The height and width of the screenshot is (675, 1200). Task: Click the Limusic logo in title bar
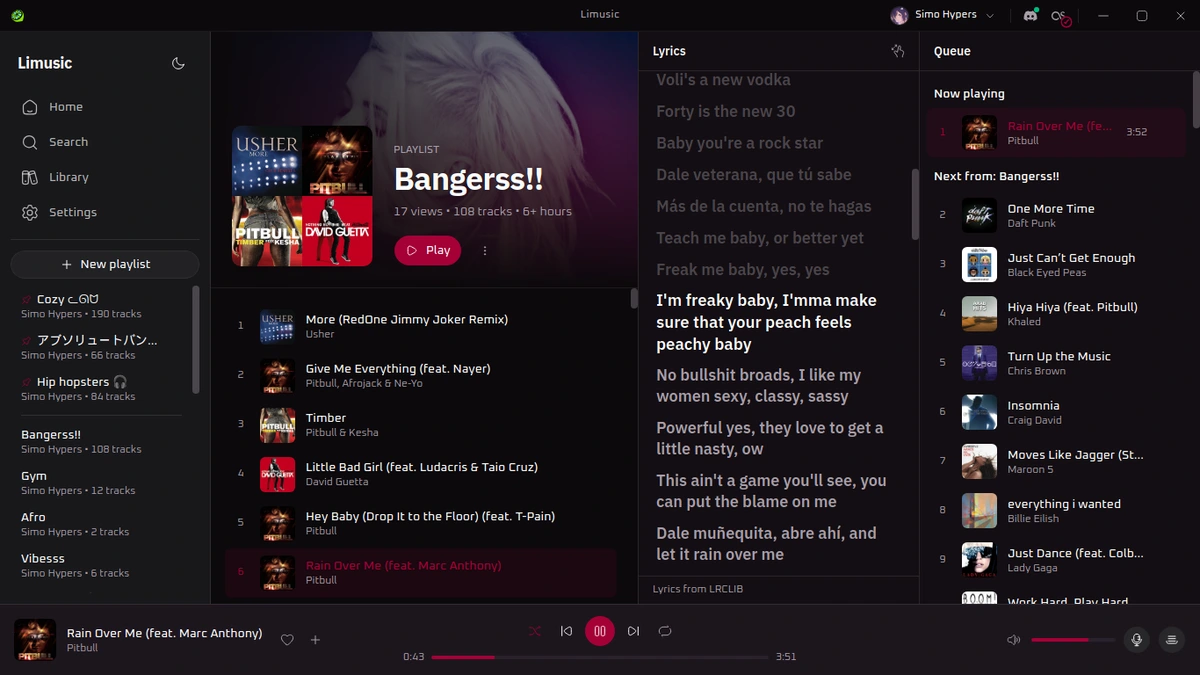click(17, 15)
